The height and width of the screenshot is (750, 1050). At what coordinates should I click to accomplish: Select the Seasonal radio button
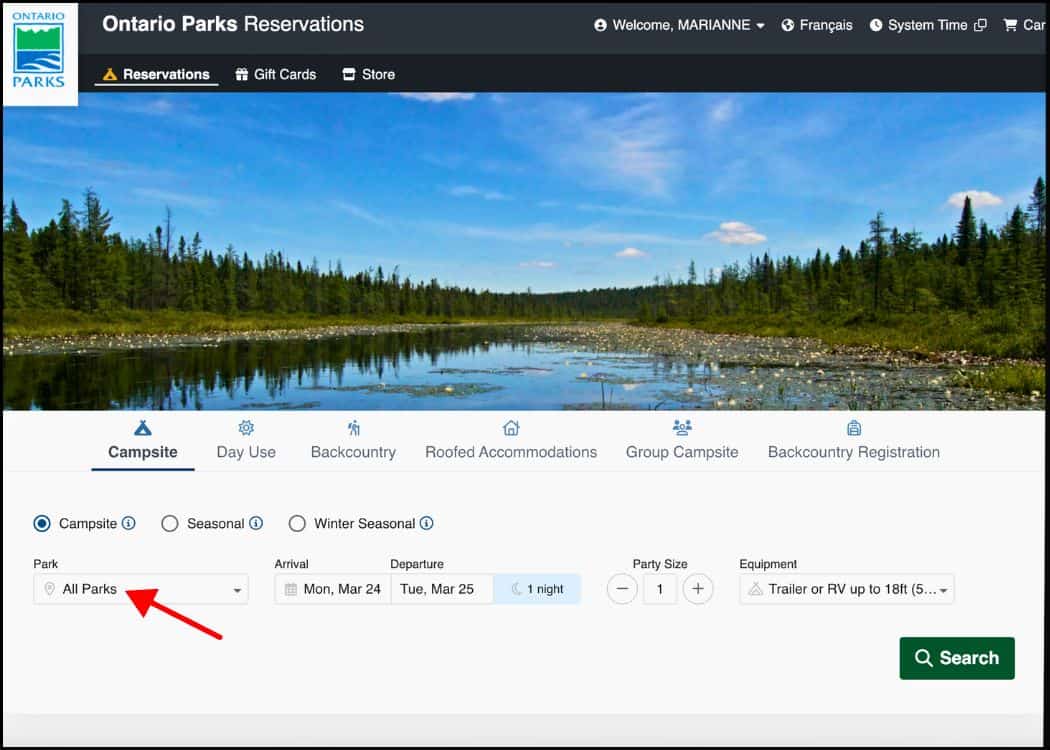click(170, 524)
